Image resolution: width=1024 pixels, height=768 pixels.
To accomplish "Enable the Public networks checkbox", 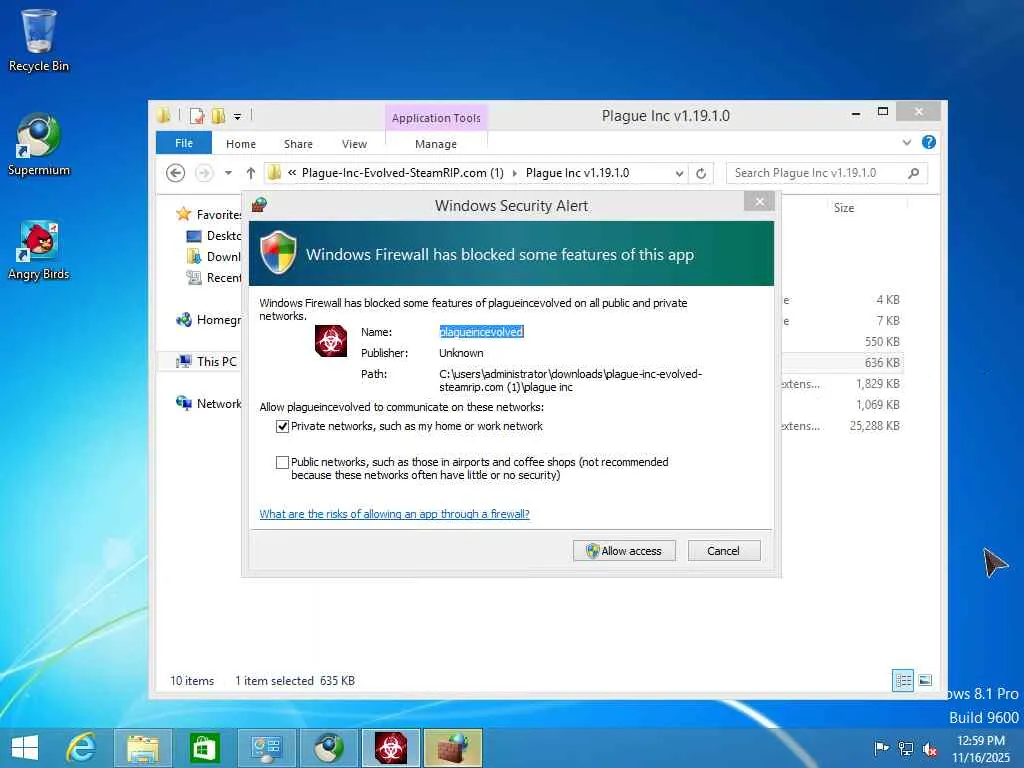I will tap(282, 462).
